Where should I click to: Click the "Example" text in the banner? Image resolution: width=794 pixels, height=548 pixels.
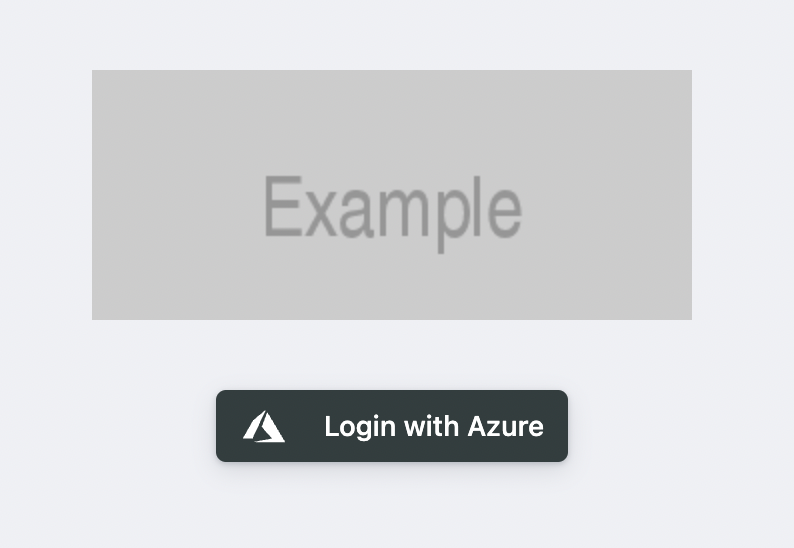[x=392, y=208]
